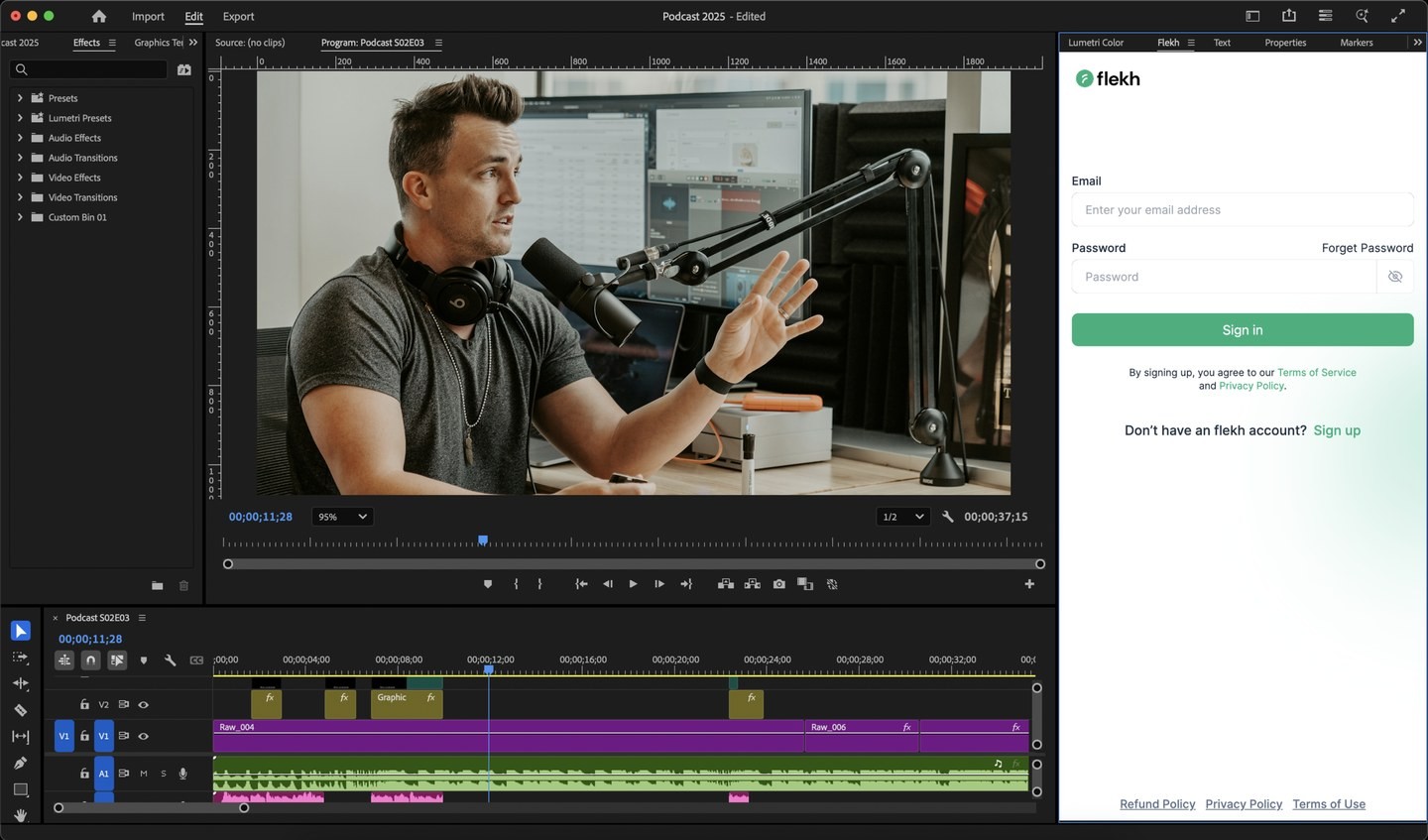Create new custom bin in Effects panel
The width and height of the screenshot is (1428, 840).
(x=157, y=586)
